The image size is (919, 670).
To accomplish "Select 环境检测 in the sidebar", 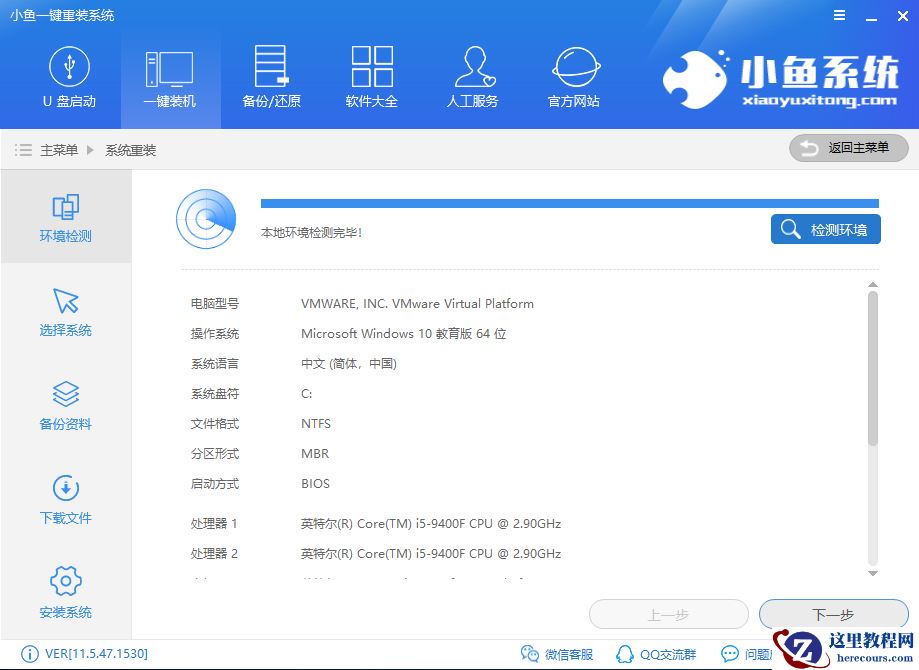I will pos(65,217).
